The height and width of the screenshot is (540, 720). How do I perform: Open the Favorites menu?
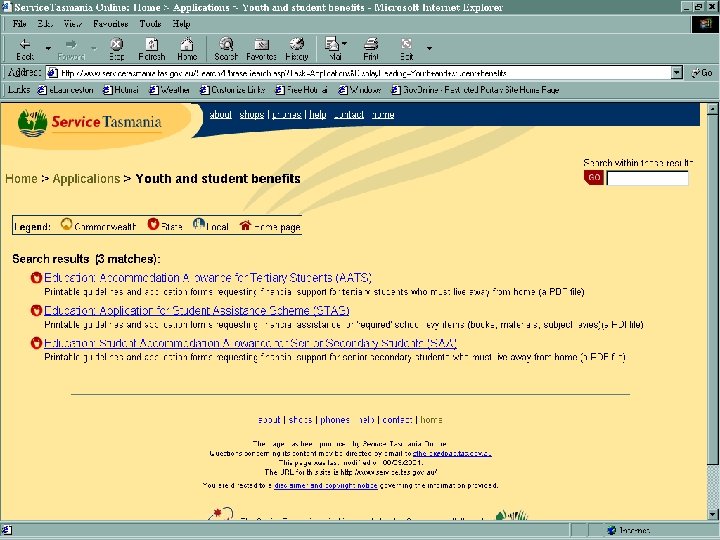[110, 24]
